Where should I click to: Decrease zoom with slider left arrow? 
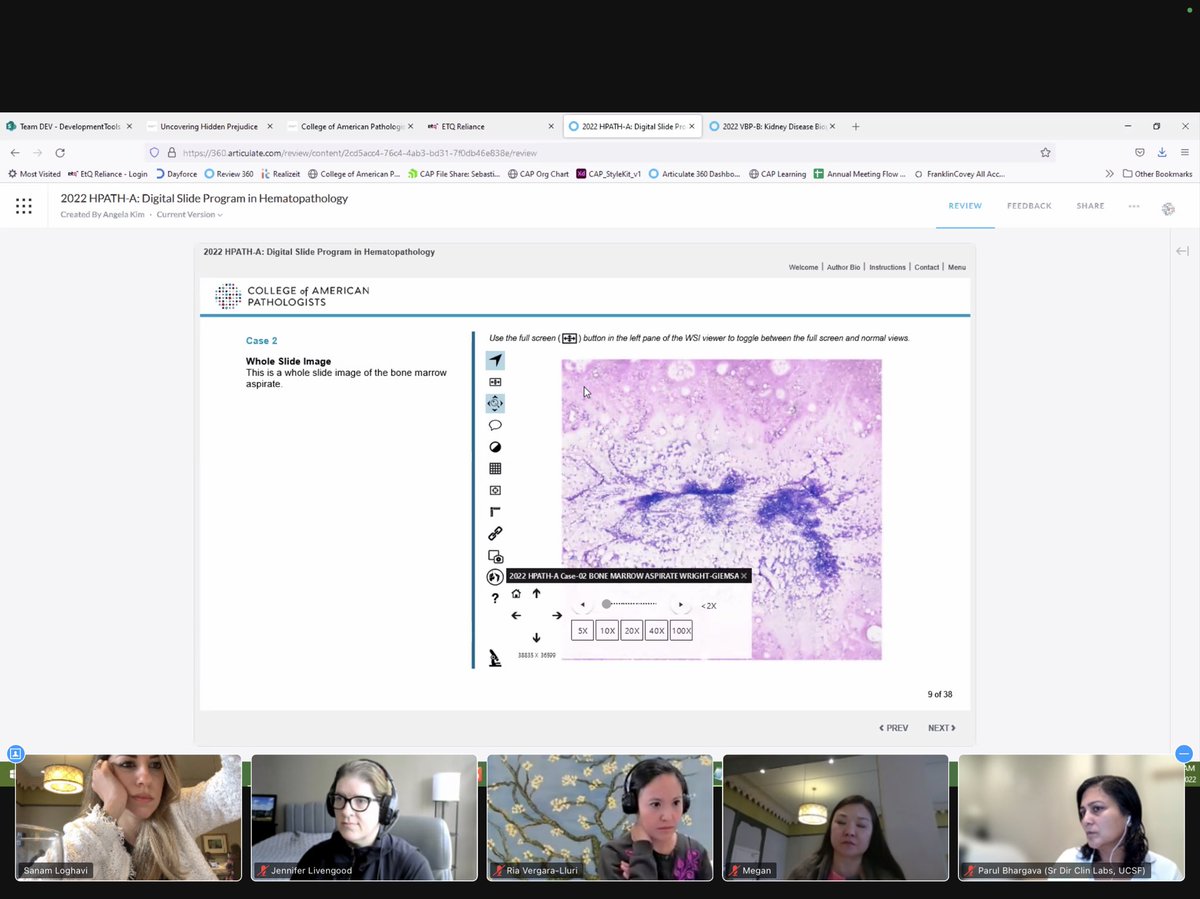pos(583,604)
